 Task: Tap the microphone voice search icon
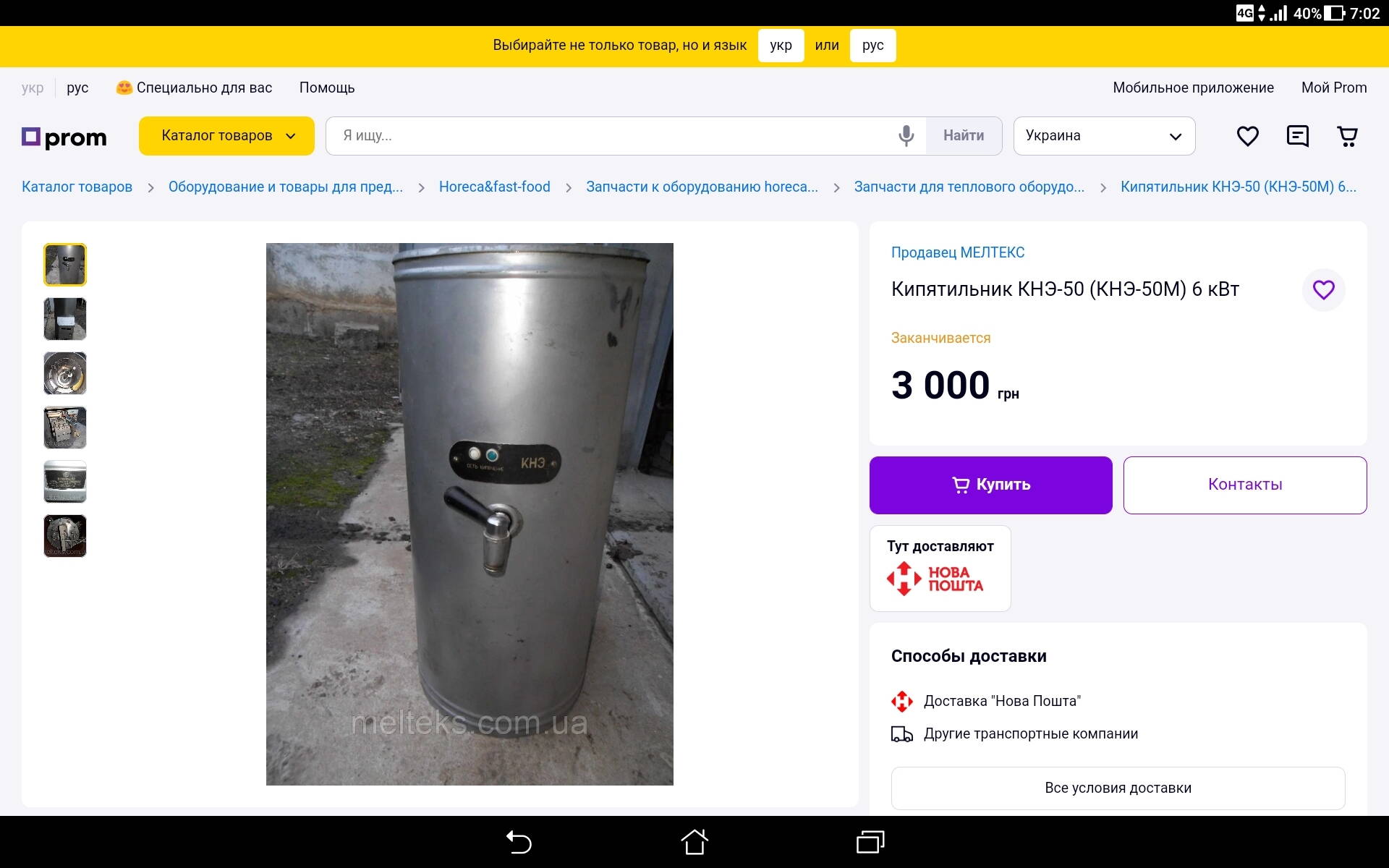coord(906,136)
